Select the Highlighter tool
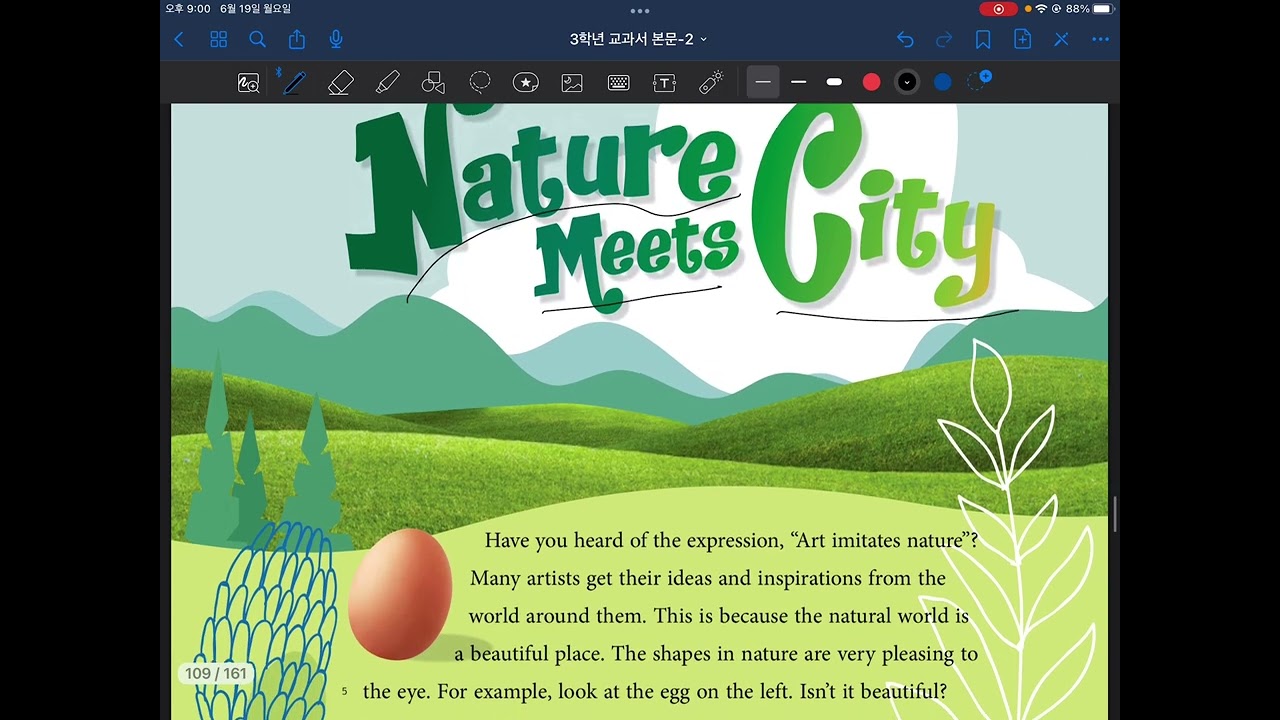Image resolution: width=1280 pixels, height=720 pixels. [x=388, y=83]
